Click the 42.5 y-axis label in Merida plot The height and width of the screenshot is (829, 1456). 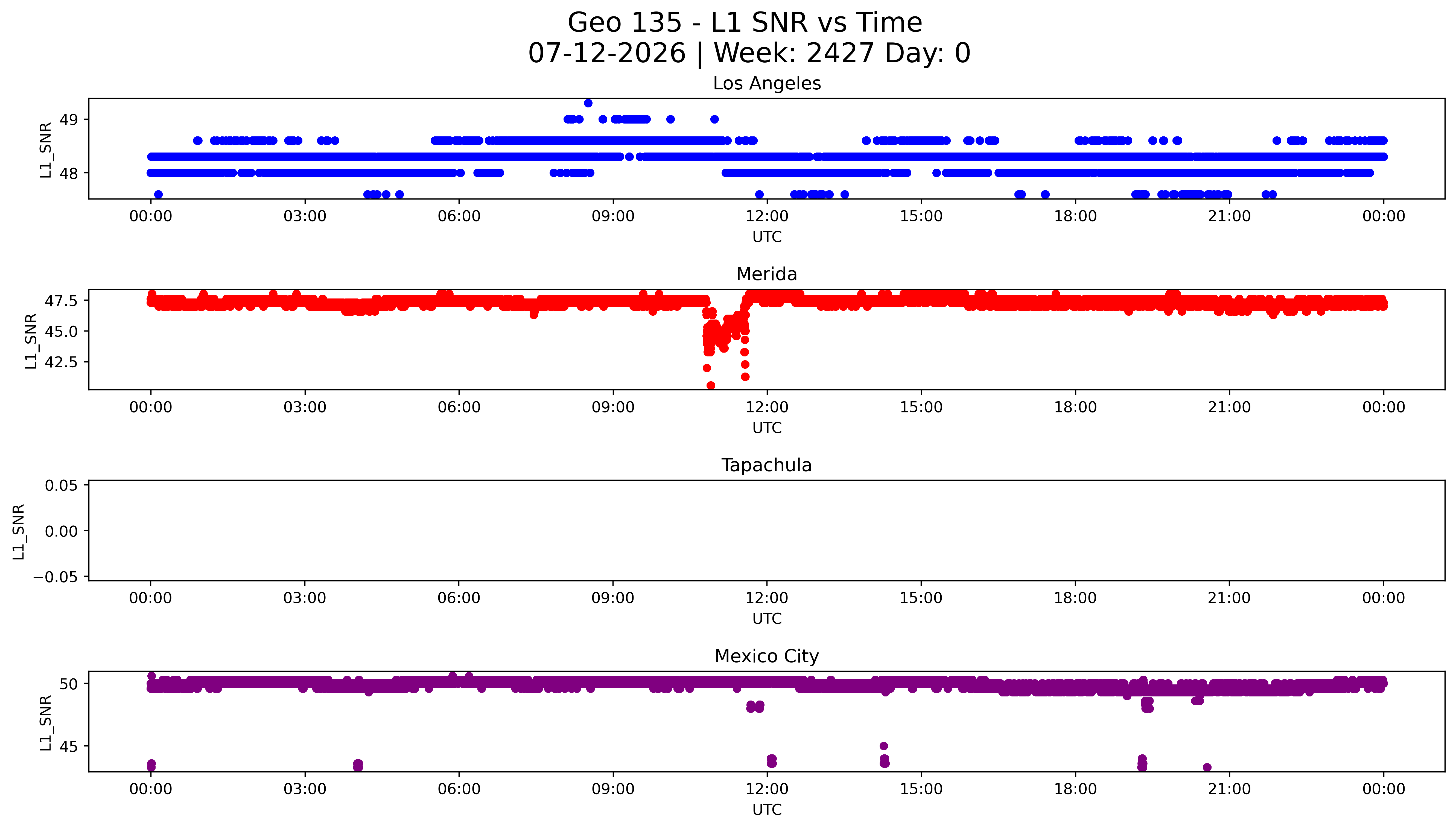[x=62, y=362]
